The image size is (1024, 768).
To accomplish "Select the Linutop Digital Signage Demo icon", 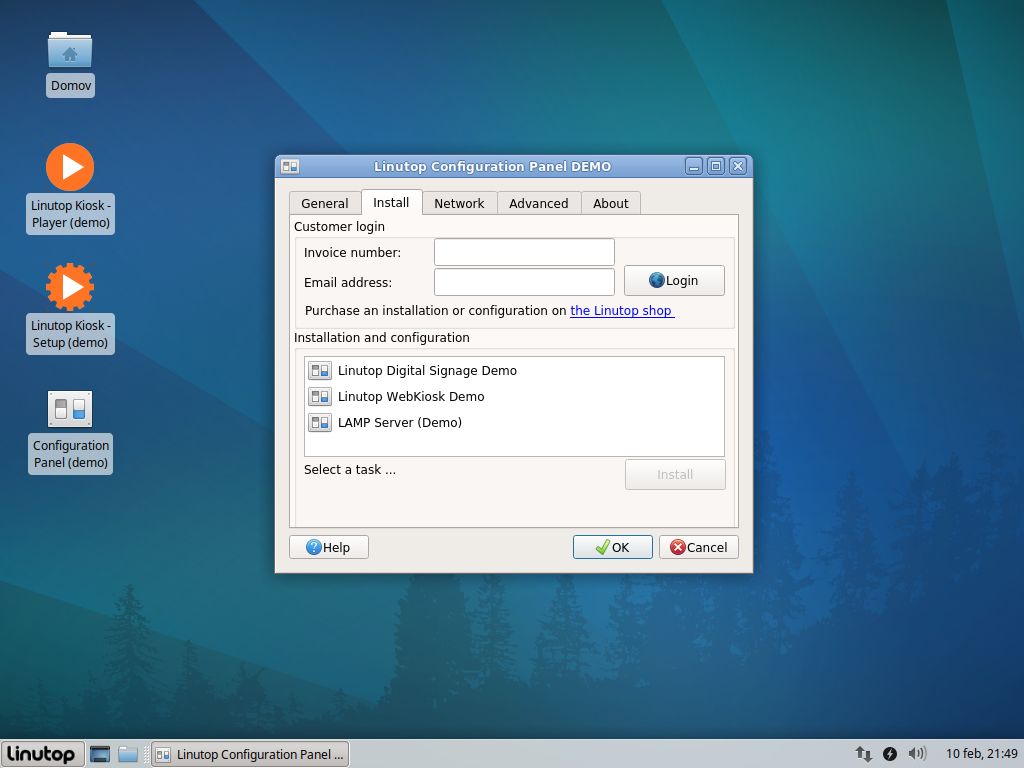I will point(320,371).
